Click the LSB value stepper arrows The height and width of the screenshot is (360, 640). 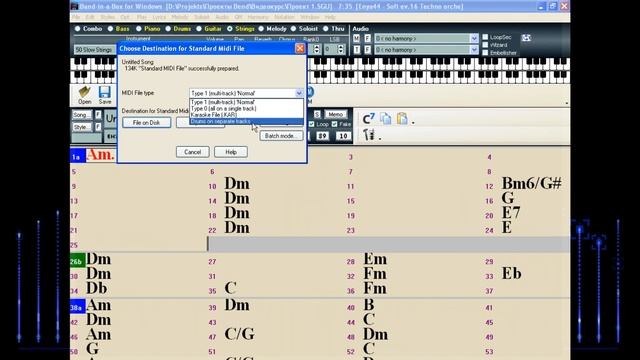click(341, 49)
